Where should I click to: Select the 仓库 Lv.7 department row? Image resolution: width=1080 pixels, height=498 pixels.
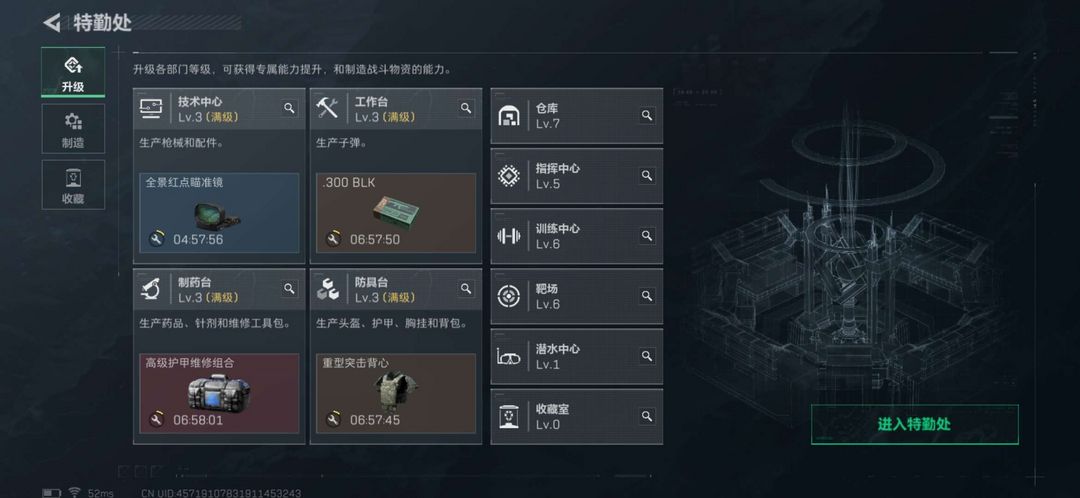tap(577, 116)
